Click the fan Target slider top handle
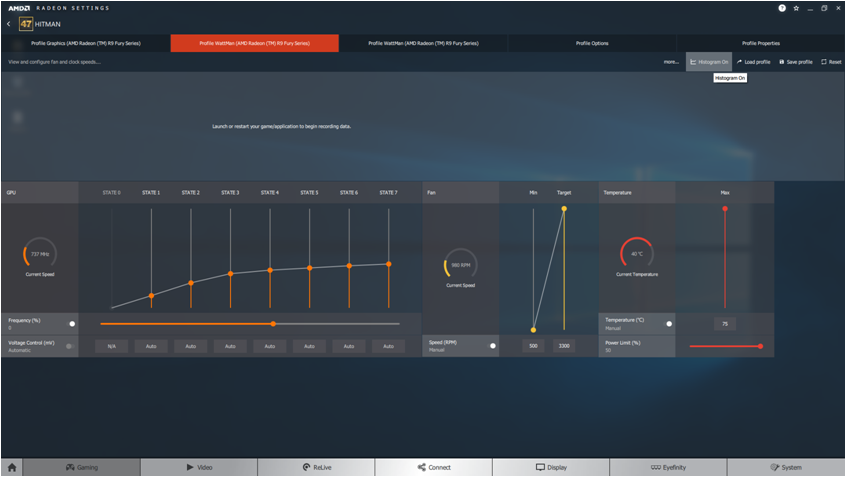846x477 pixels. pyautogui.click(x=564, y=209)
